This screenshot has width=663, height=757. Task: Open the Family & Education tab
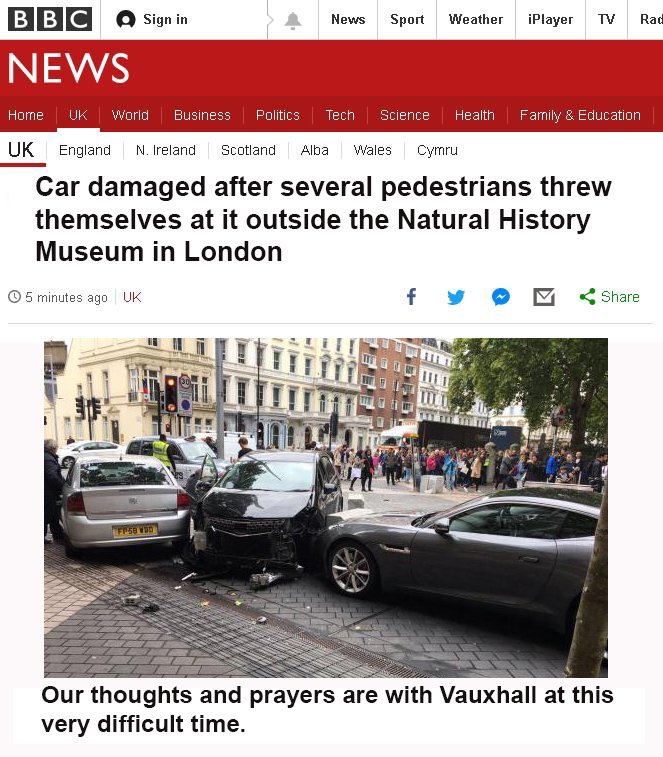(580, 115)
